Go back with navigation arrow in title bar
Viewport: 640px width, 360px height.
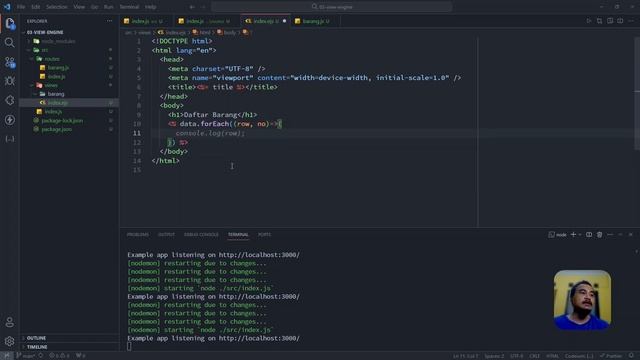(x=192, y=7)
